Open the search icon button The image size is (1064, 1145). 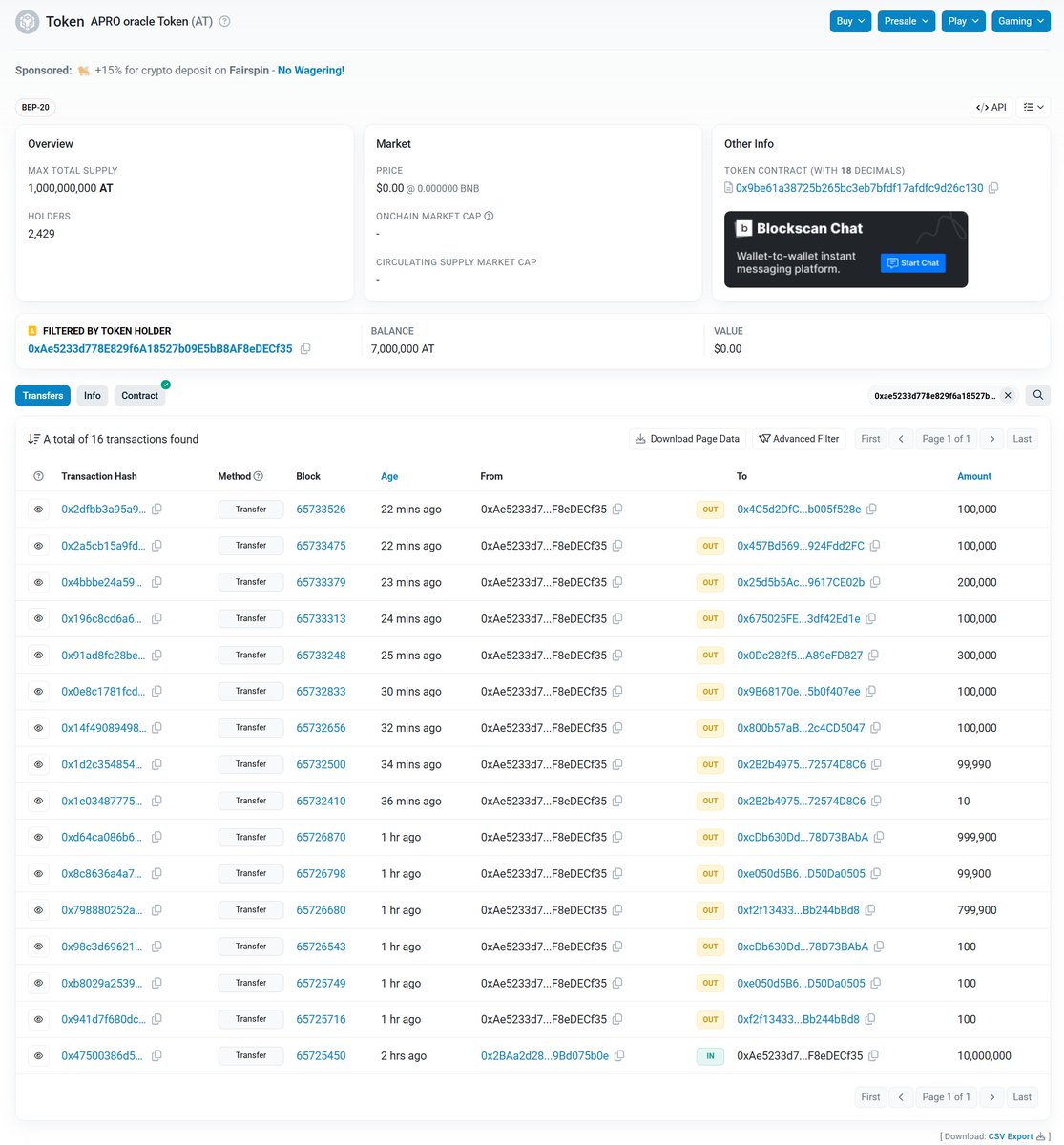click(x=1038, y=395)
